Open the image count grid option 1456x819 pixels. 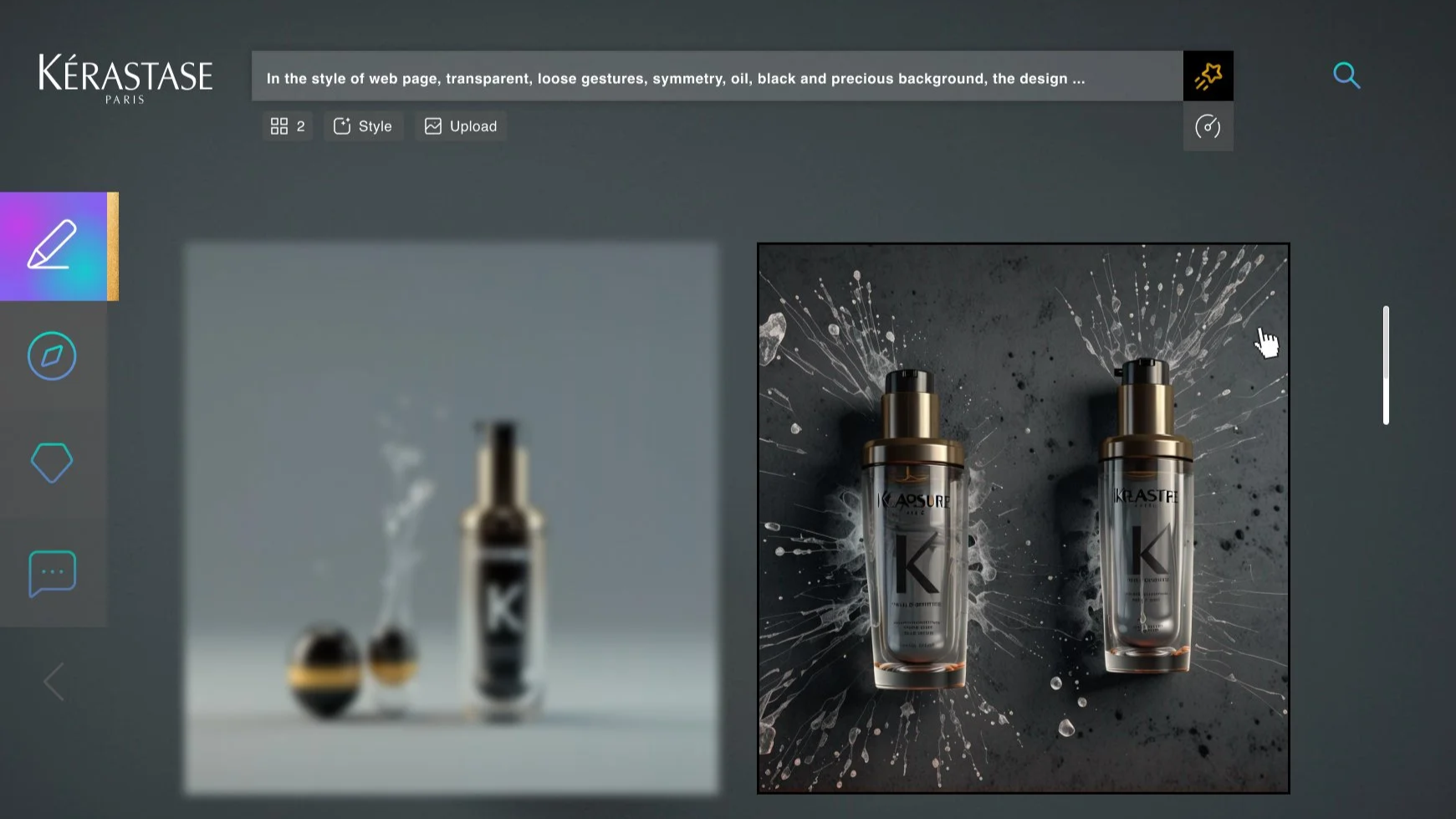(x=288, y=126)
